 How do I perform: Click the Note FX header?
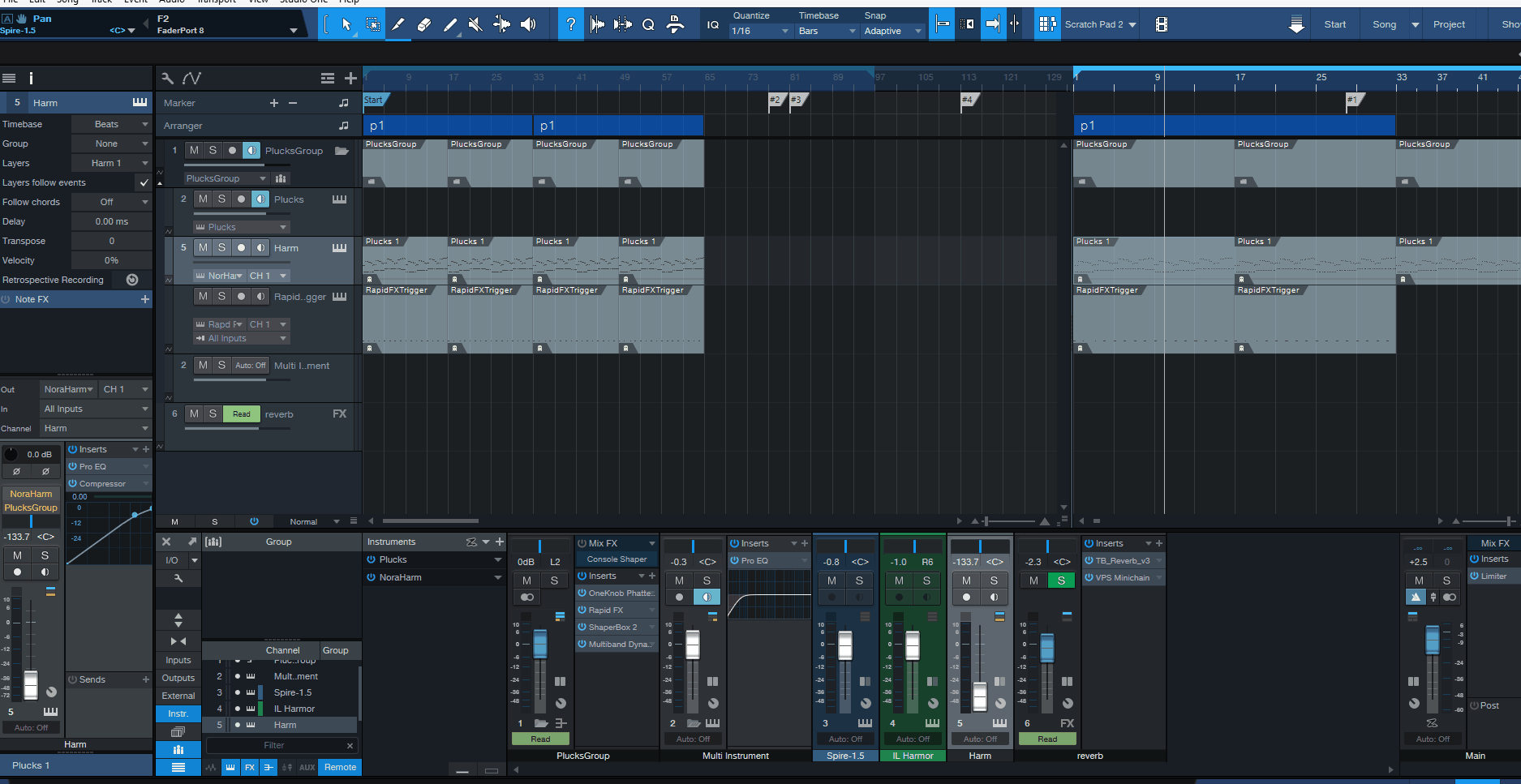click(x=75, y=299)
